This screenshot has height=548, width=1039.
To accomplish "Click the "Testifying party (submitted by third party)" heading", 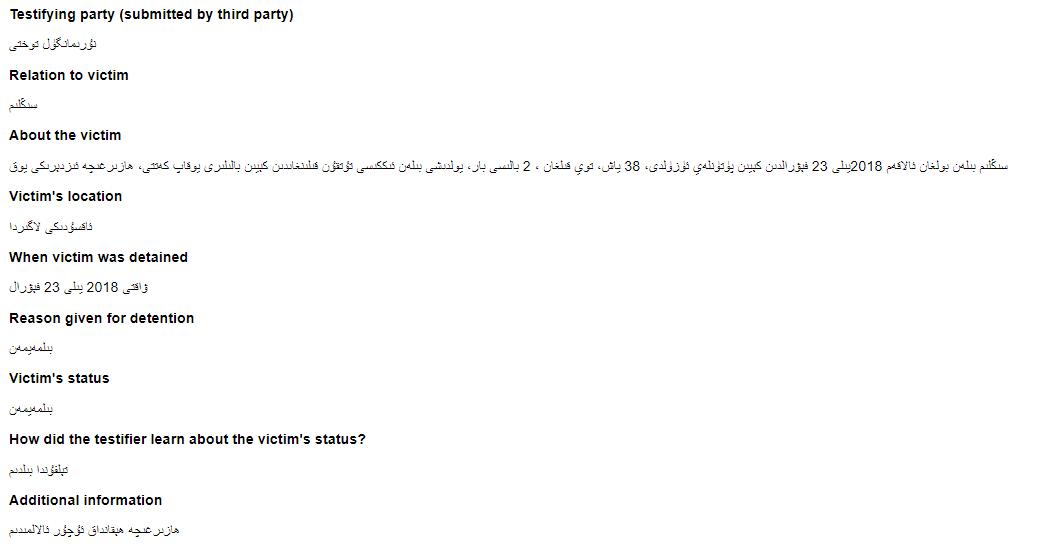I will coord(151,15).
